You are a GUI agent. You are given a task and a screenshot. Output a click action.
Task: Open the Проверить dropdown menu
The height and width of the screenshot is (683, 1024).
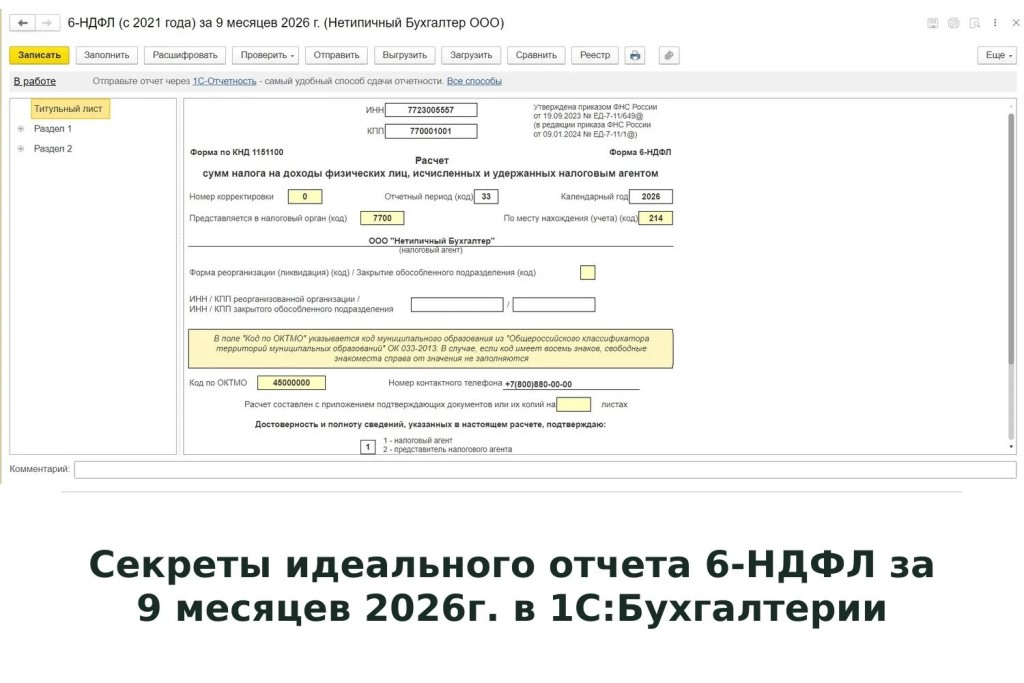[x=267, y=56]
